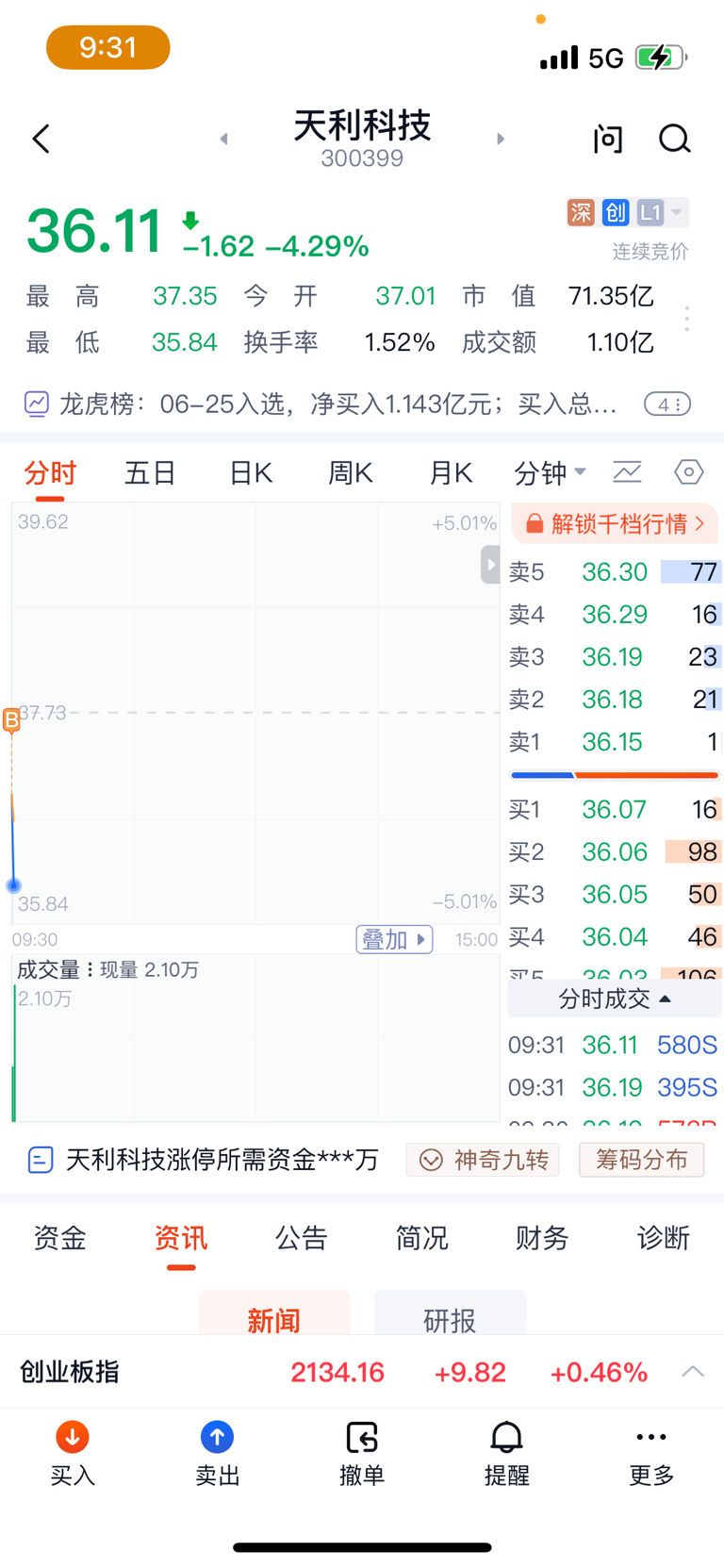Switch to 五日 chart tab
Screen dimensions: 724x1568
(x=151, y=472)
